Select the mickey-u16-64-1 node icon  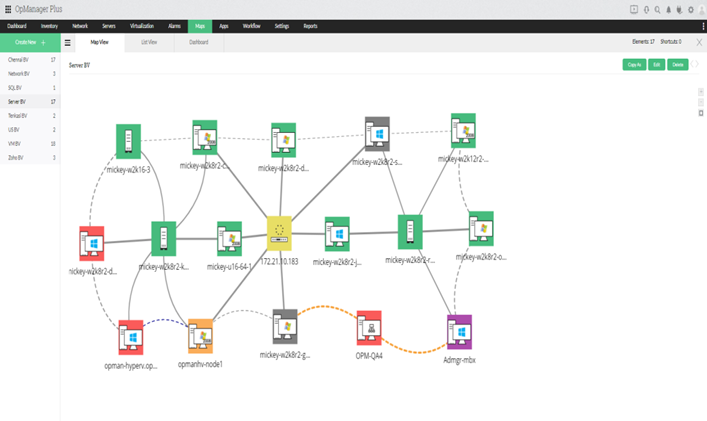click(230, 238)
